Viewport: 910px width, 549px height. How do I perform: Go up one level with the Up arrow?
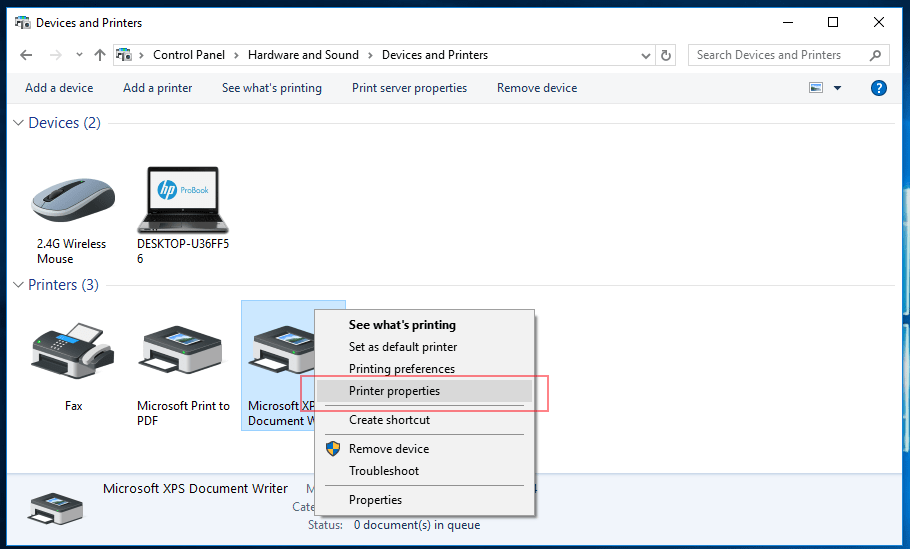click(100, 55)
